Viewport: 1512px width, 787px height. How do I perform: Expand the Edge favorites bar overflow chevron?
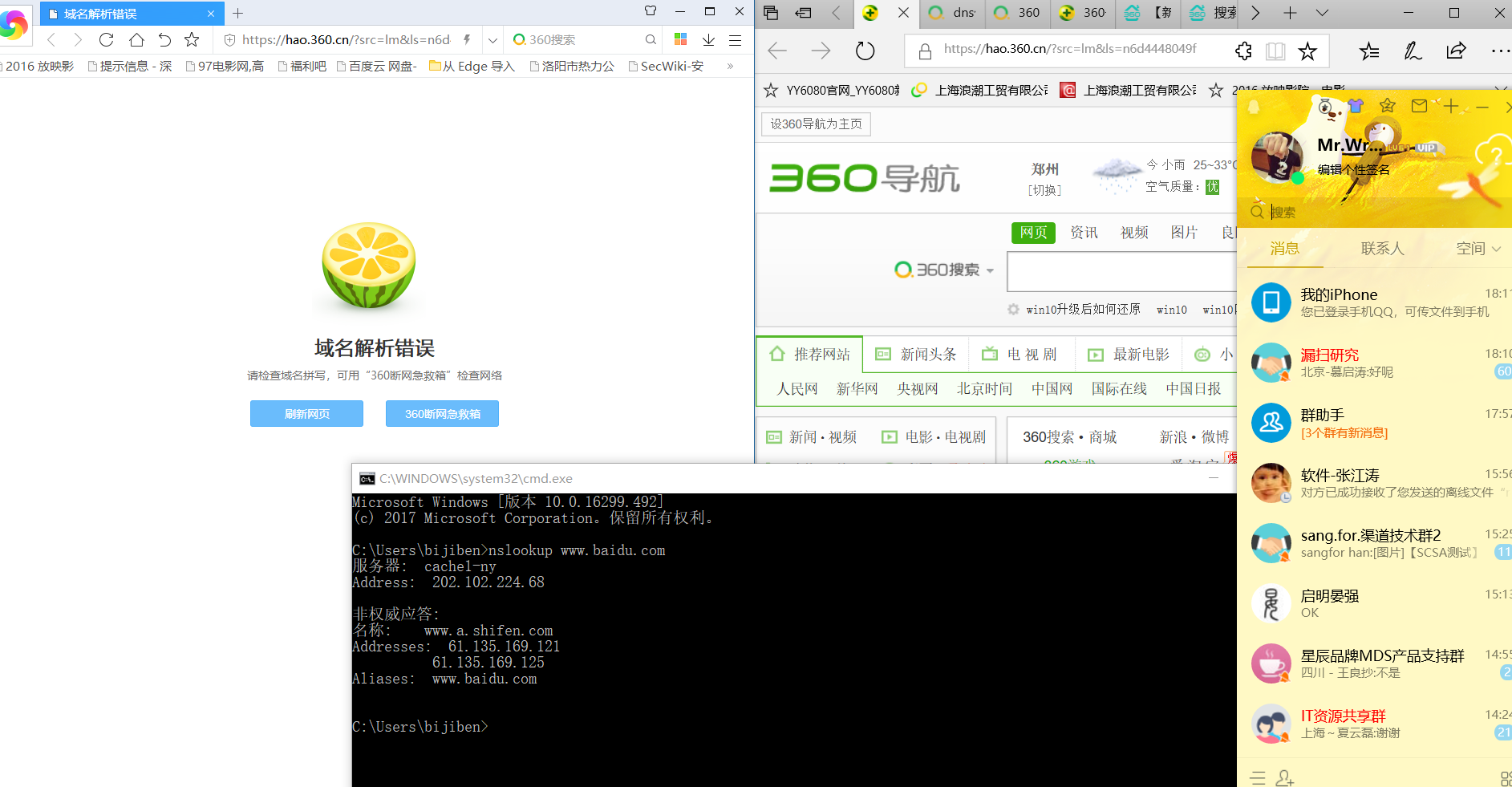(1501, 90)
